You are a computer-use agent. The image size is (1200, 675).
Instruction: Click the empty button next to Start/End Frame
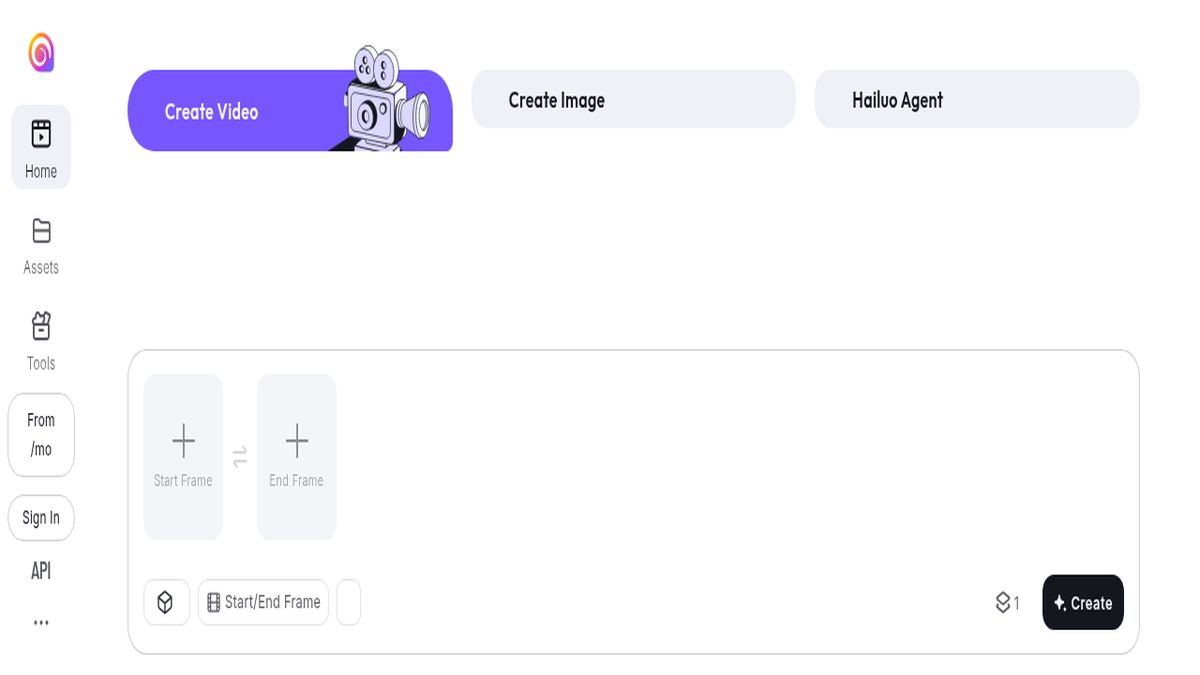click(348, 602)
